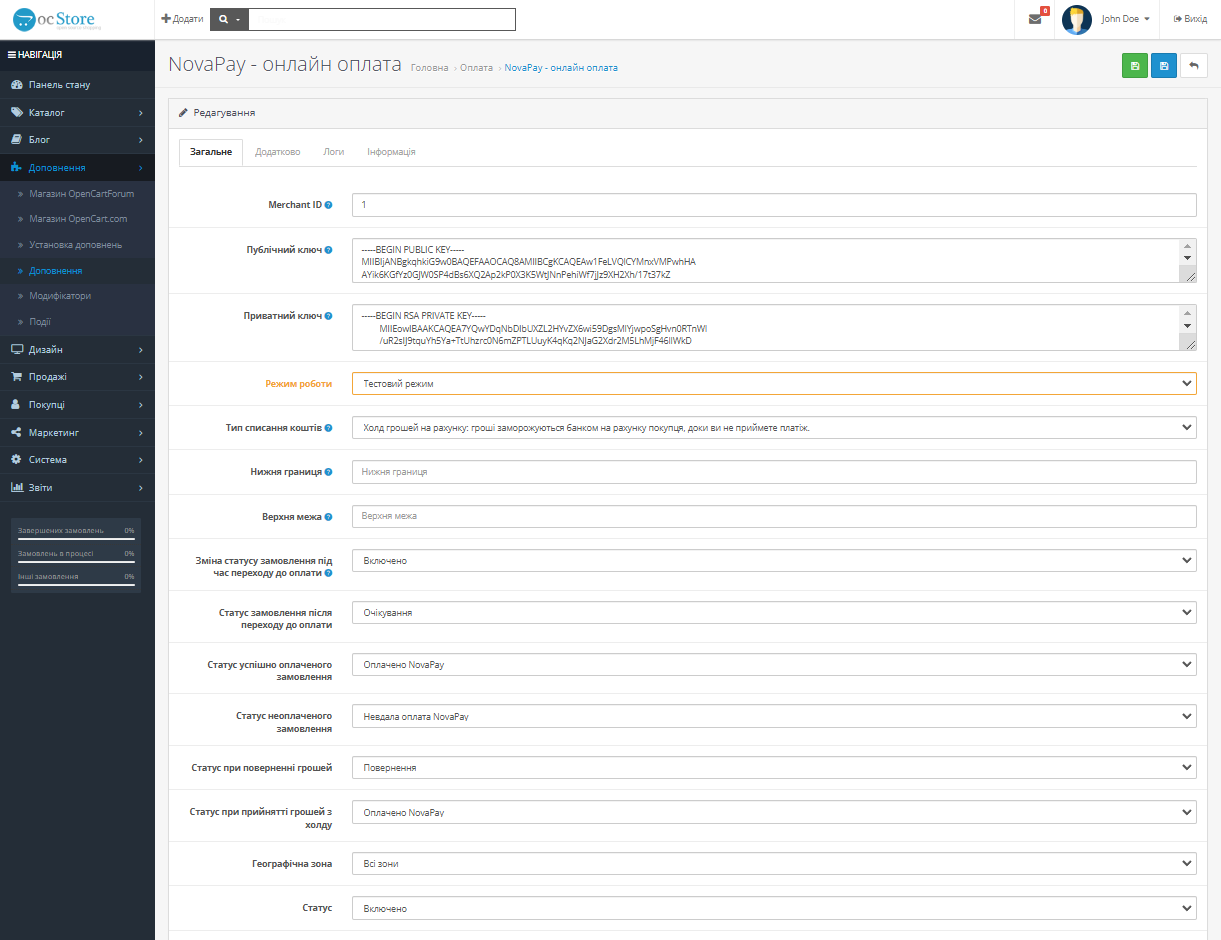Click the Merchant ID input field
The height and width of the screenshot is (940, 1221).
(774, 205)
